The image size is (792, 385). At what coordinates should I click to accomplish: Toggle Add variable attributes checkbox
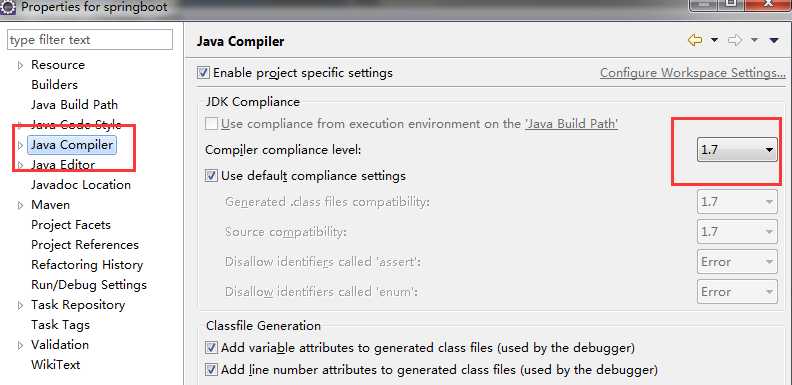[211, 348]
